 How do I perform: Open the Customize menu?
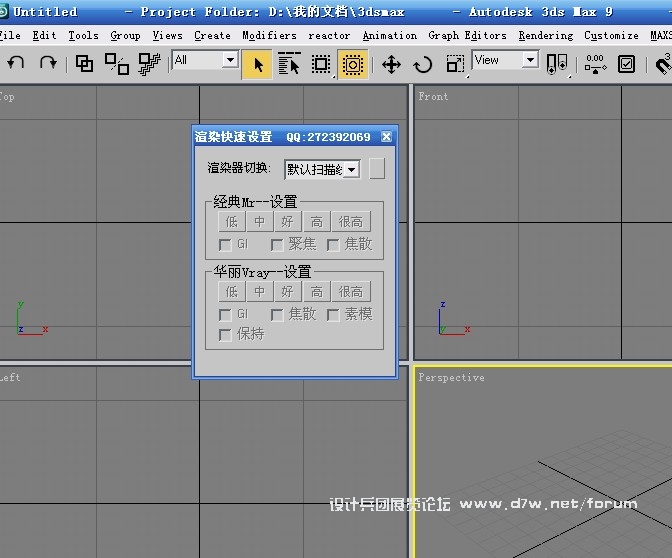[x=612, y=36]
